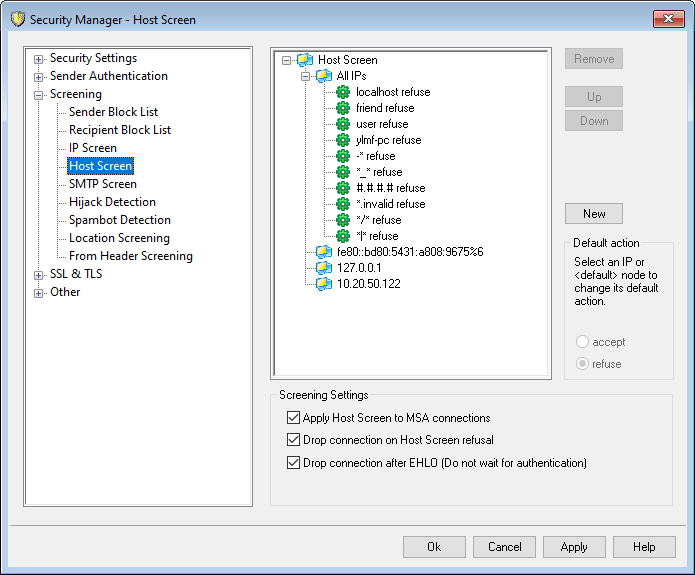Disable Apply Host Screen to MSA connections
This screenshot has width=695, height=575.
click(x=293, y=418)
